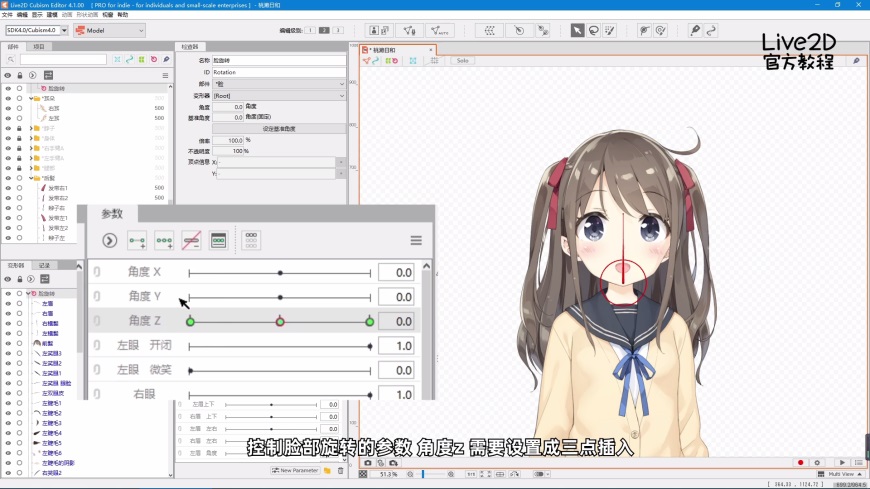
Task: Click the create warp deformer icon
Action: pyautogui.click(x=489, y=30)
